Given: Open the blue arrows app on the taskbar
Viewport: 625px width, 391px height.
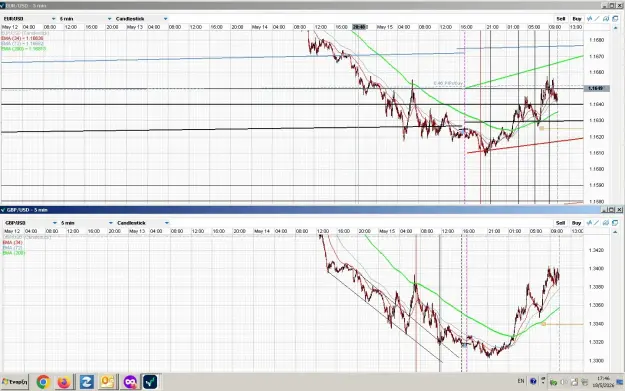Looking at the screenshot, I should [x=86, y=382].
